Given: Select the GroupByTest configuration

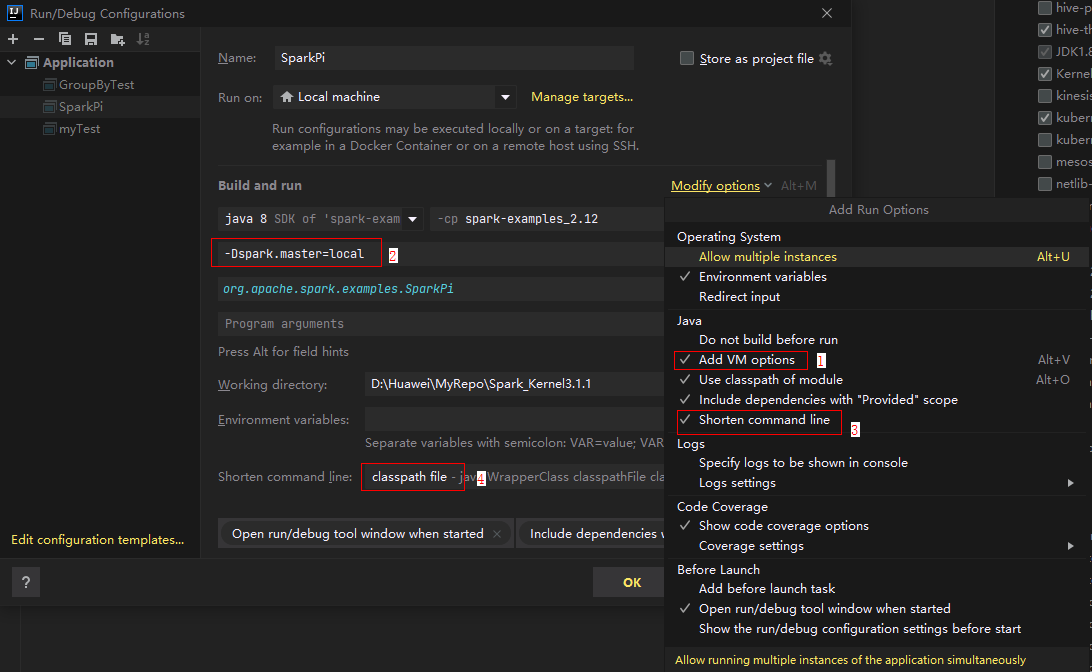Looking at the screenshot, I should coord(96,85).
